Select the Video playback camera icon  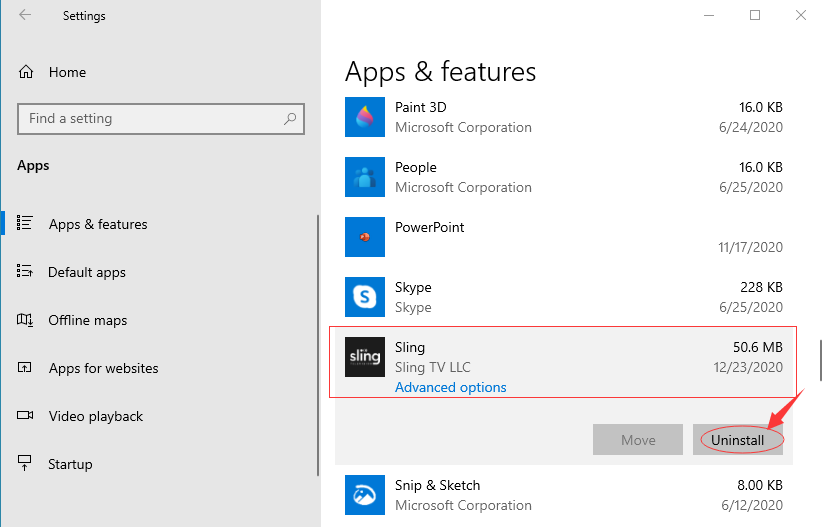(25, 416)
